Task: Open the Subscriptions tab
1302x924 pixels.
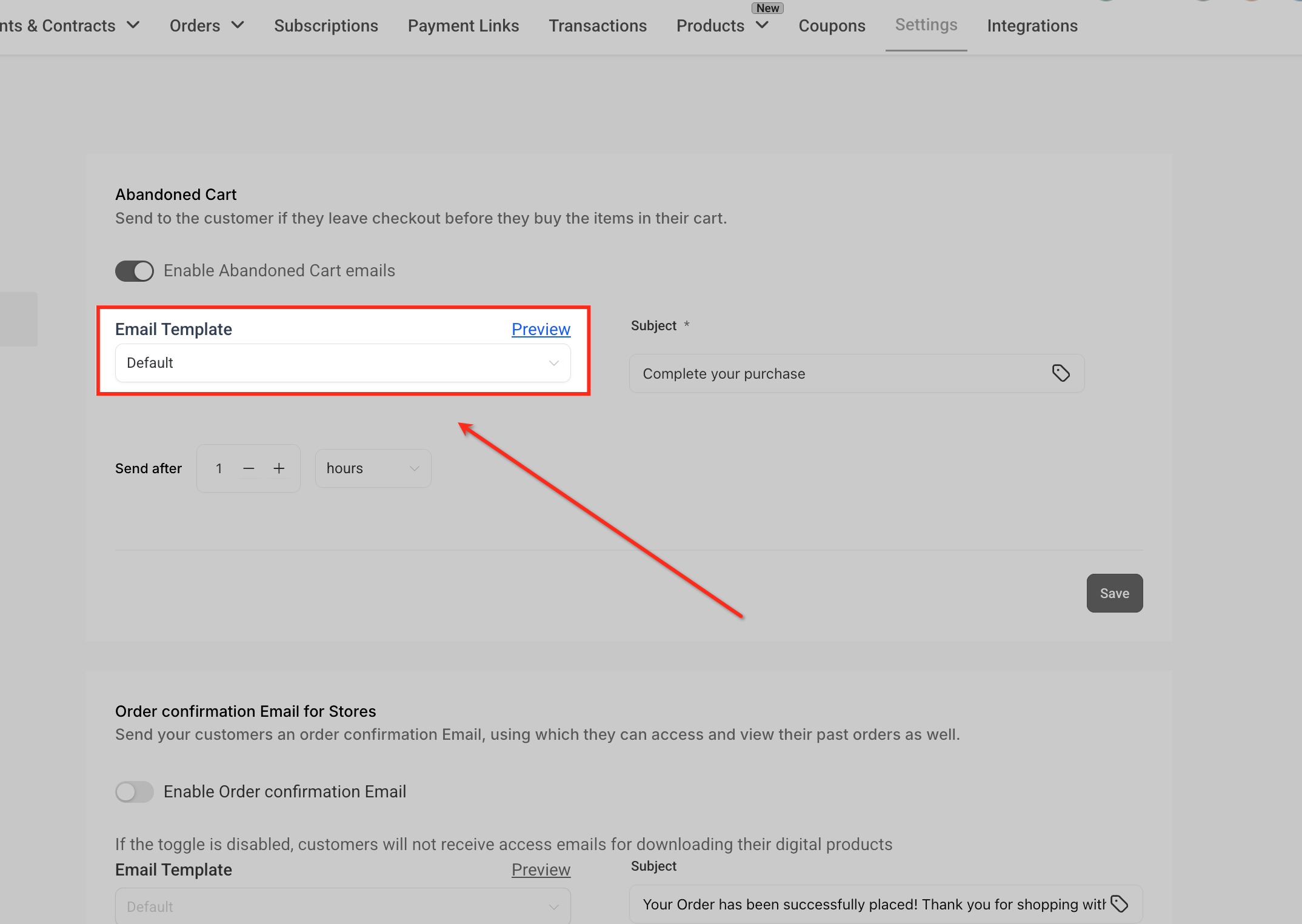Action: coord(326,25)
